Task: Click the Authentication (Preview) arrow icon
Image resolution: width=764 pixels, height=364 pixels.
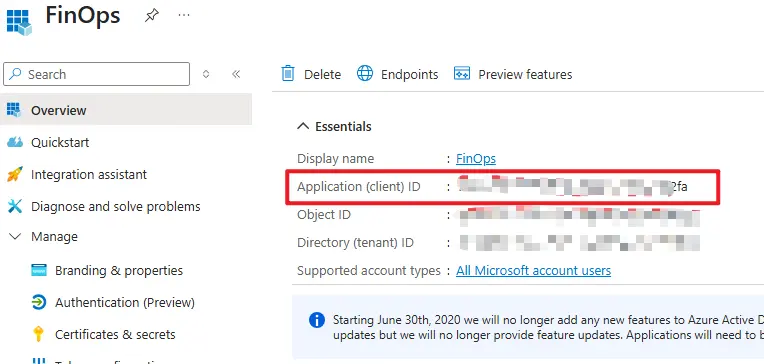Action: point(38,303)
